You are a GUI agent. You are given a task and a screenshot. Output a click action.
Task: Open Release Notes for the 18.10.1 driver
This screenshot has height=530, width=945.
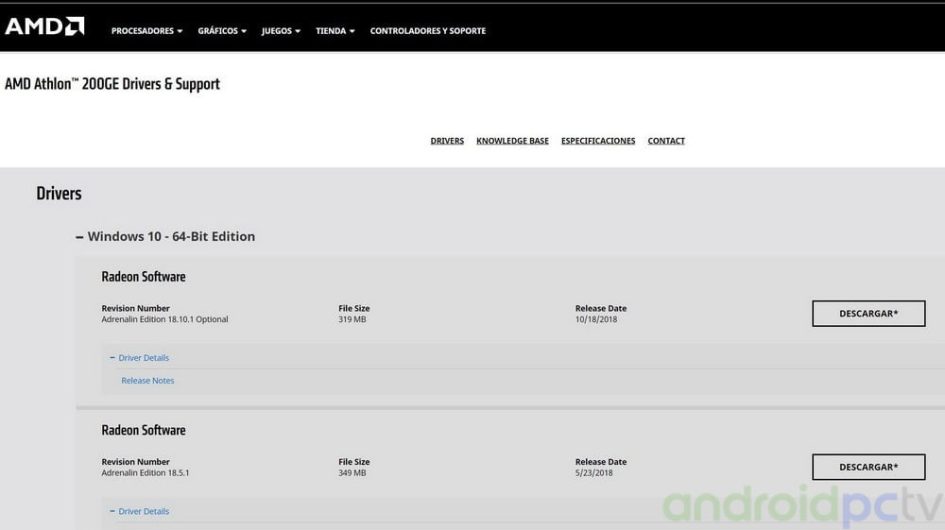coord(147,381)
